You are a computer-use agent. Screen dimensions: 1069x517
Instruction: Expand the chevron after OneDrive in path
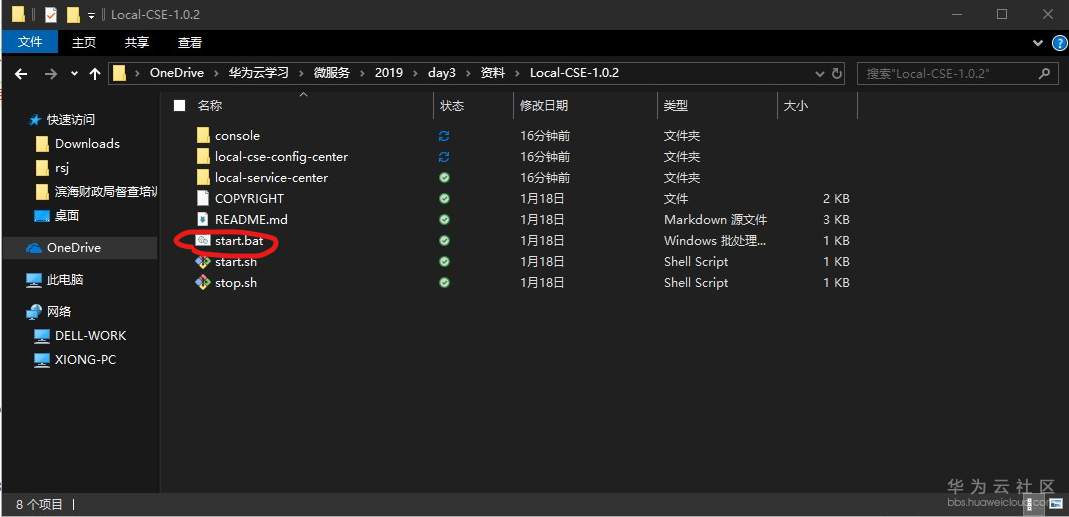click(216, 73)
